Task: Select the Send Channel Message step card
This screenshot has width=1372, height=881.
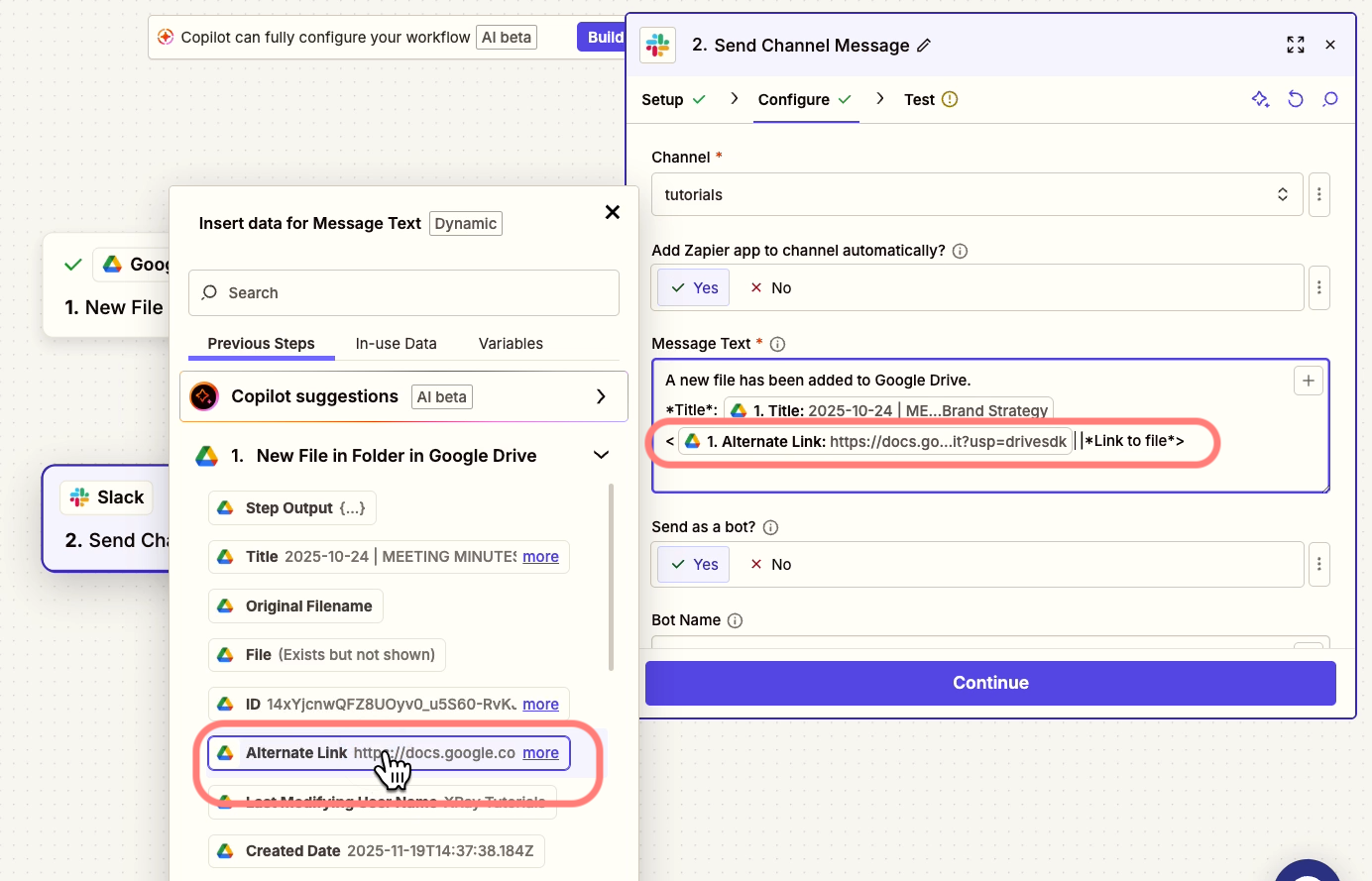Action: (107, 519)
